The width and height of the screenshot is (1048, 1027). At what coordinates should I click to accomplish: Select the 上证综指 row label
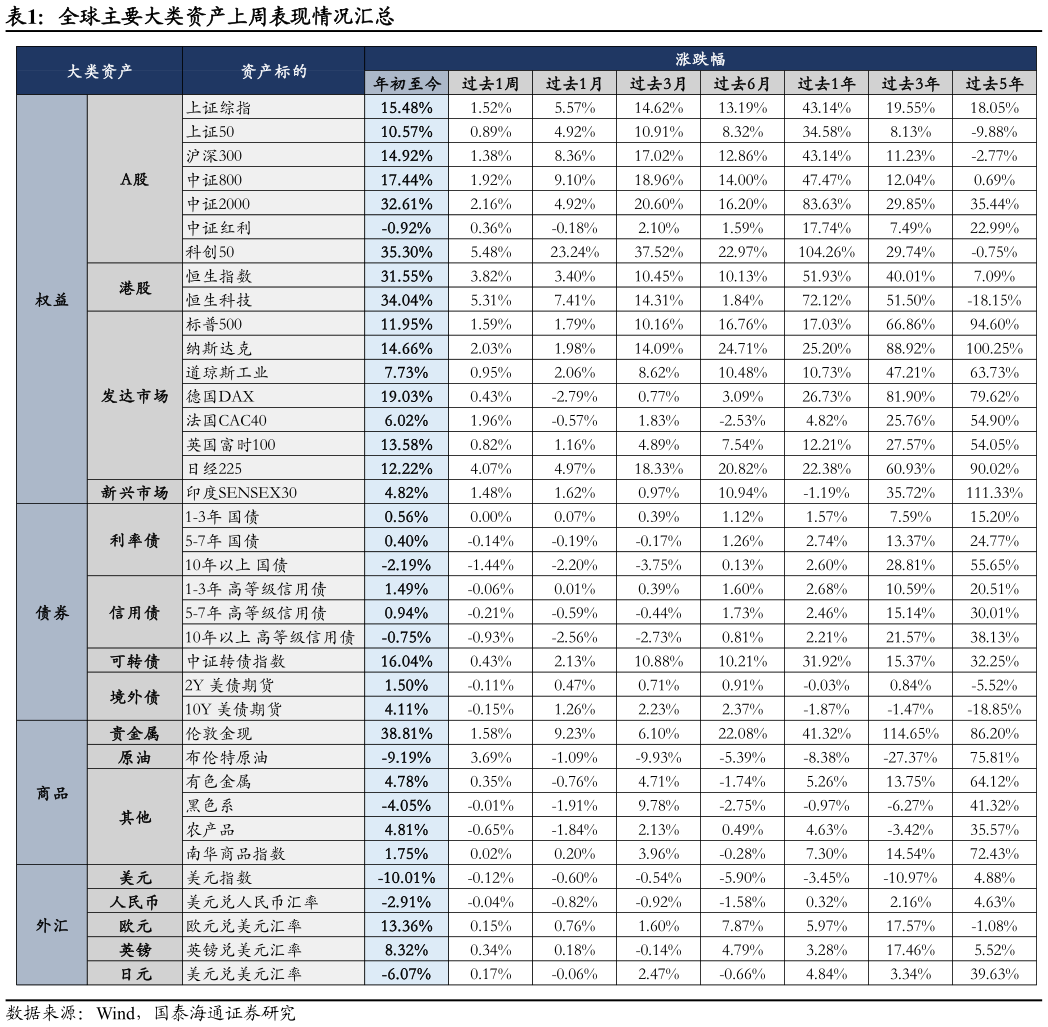(273, 107)
